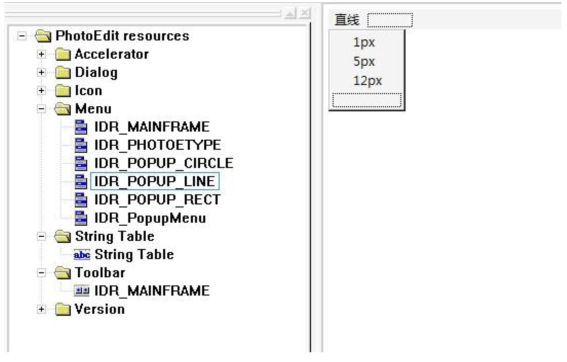
Task: Expand the Accelerator folder node
Action: pos(41,54)
